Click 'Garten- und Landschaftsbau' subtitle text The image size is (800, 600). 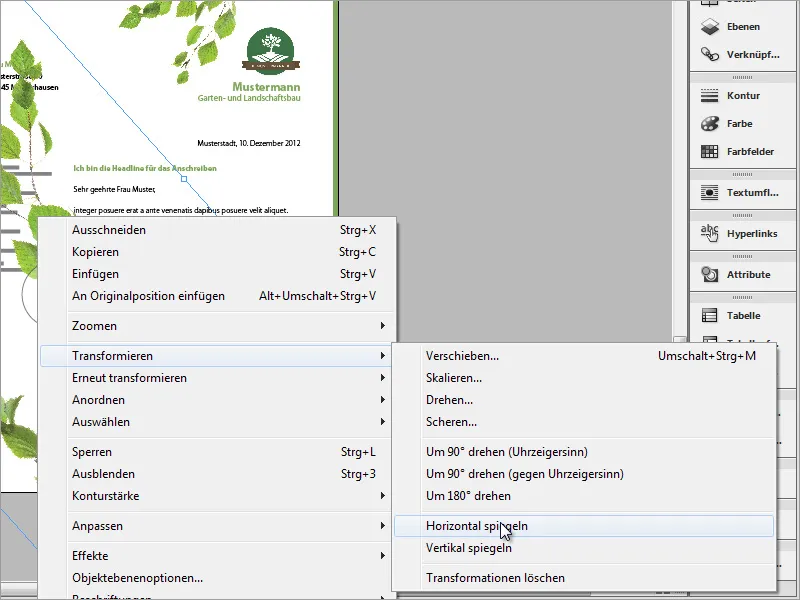tap(249, 98)
